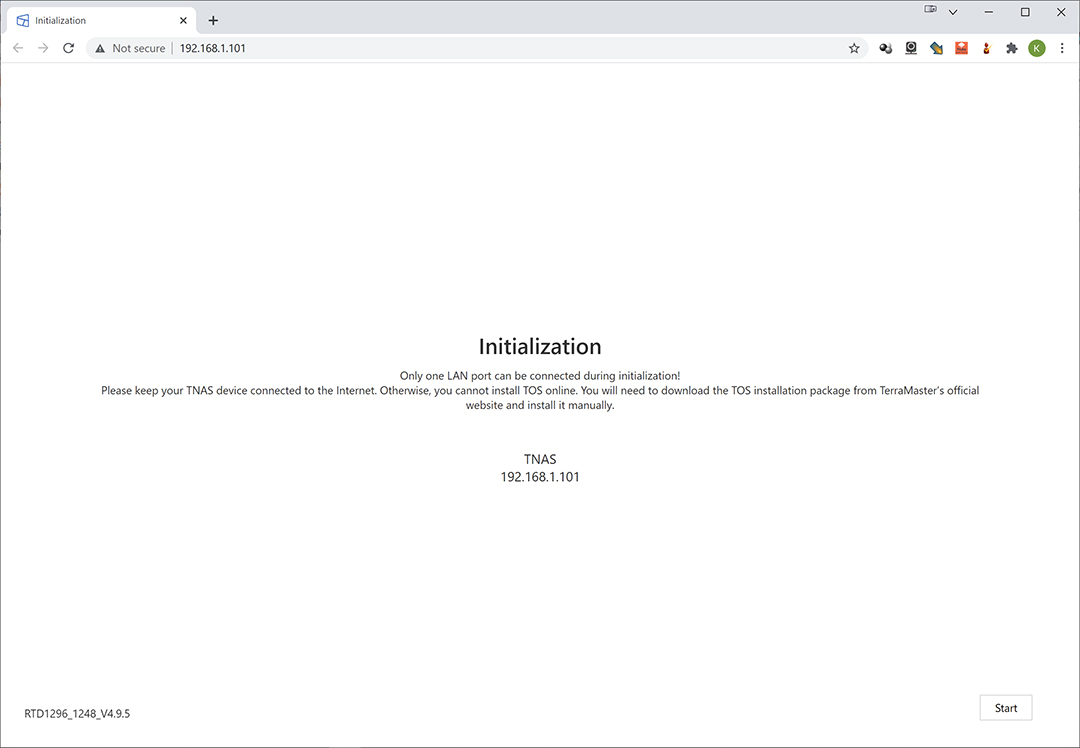Viewport: 1080px width, 748px height.
Task: Click the first gray-spheres extension icon
Action: (x=886, y=48)
